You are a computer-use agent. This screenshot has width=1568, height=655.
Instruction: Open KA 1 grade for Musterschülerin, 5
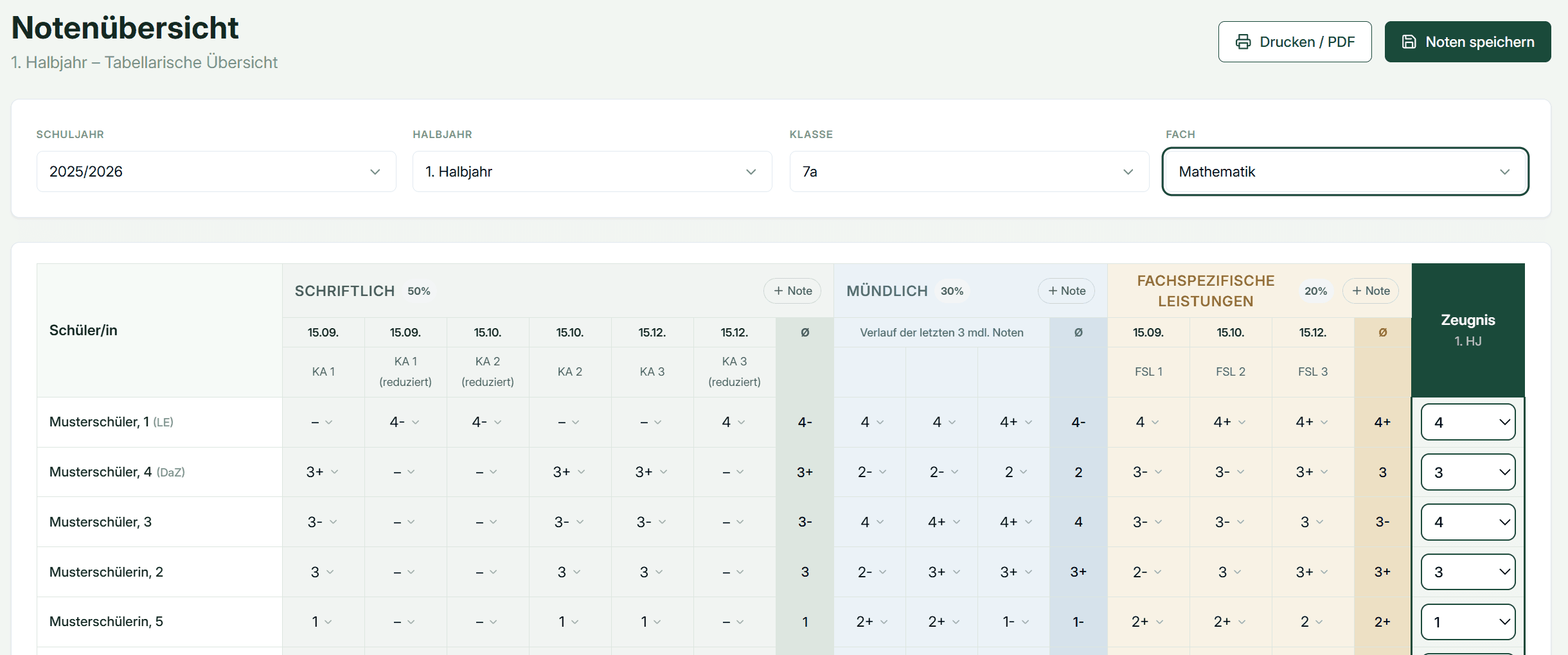[x=323, y=622]
